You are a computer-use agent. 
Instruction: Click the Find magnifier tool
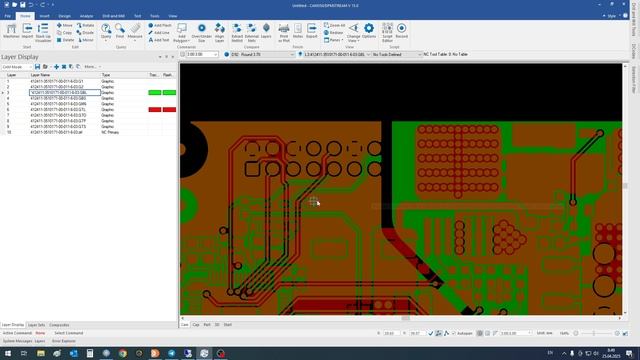pos(120,31)
